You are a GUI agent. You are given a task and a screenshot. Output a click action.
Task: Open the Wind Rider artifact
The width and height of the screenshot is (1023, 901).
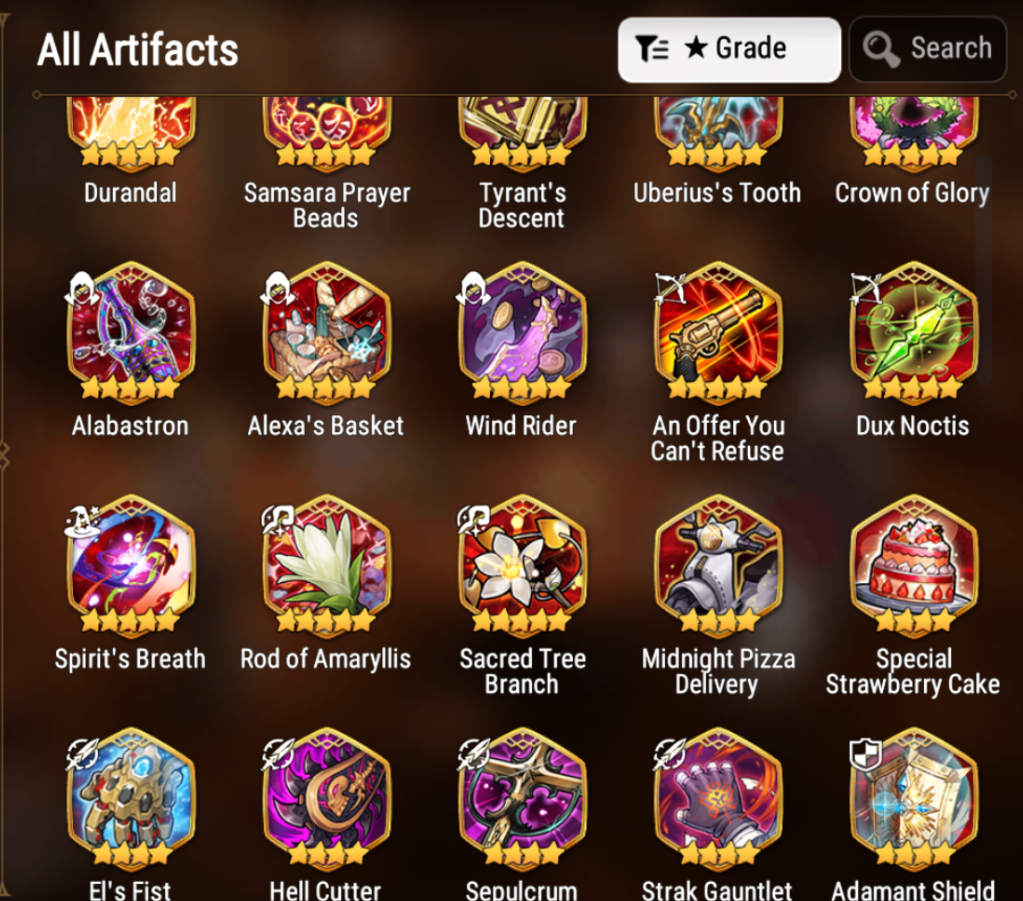tap(522, 330)
